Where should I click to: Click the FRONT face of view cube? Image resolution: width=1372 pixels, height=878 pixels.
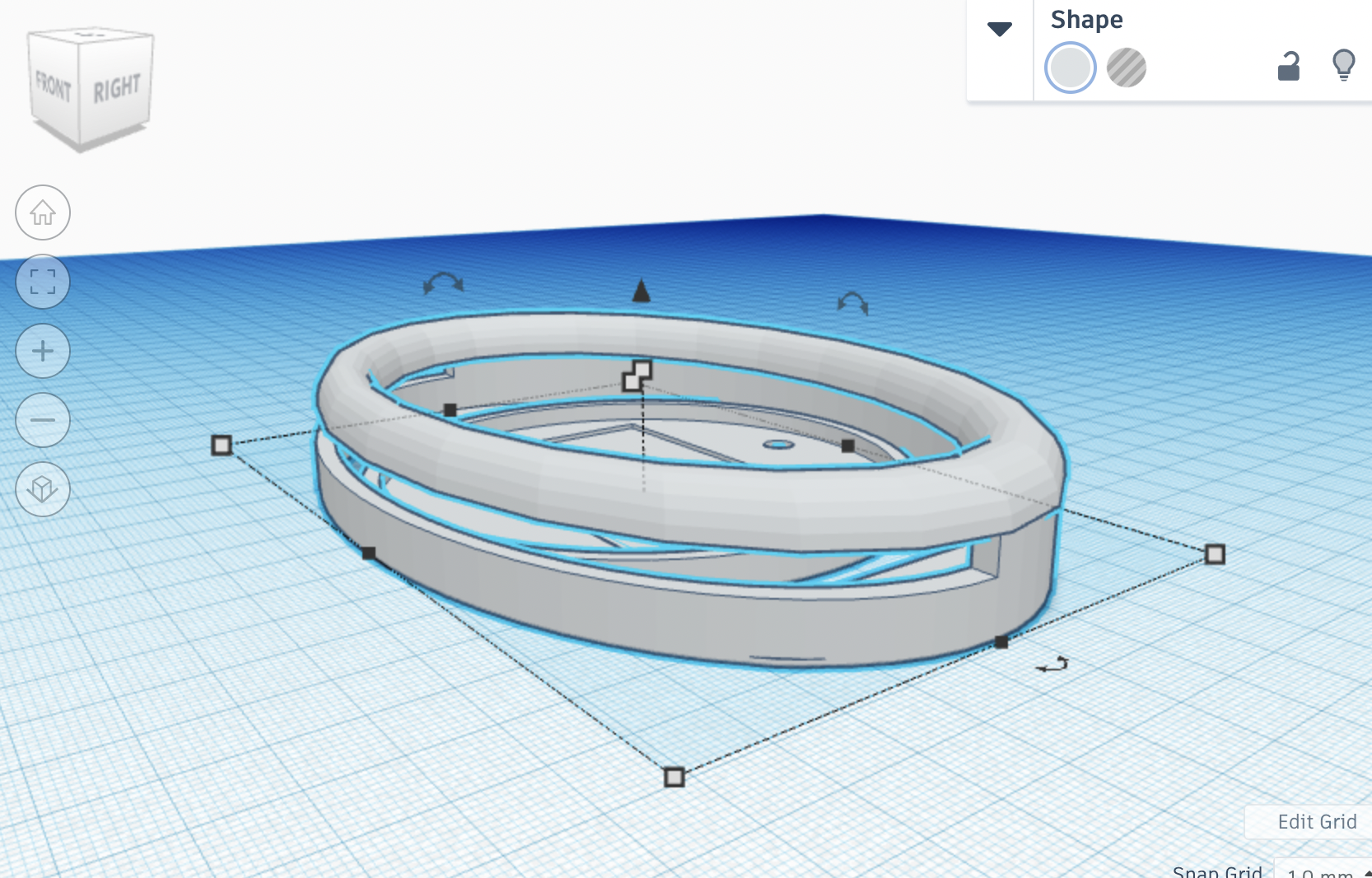coord(54,86)
